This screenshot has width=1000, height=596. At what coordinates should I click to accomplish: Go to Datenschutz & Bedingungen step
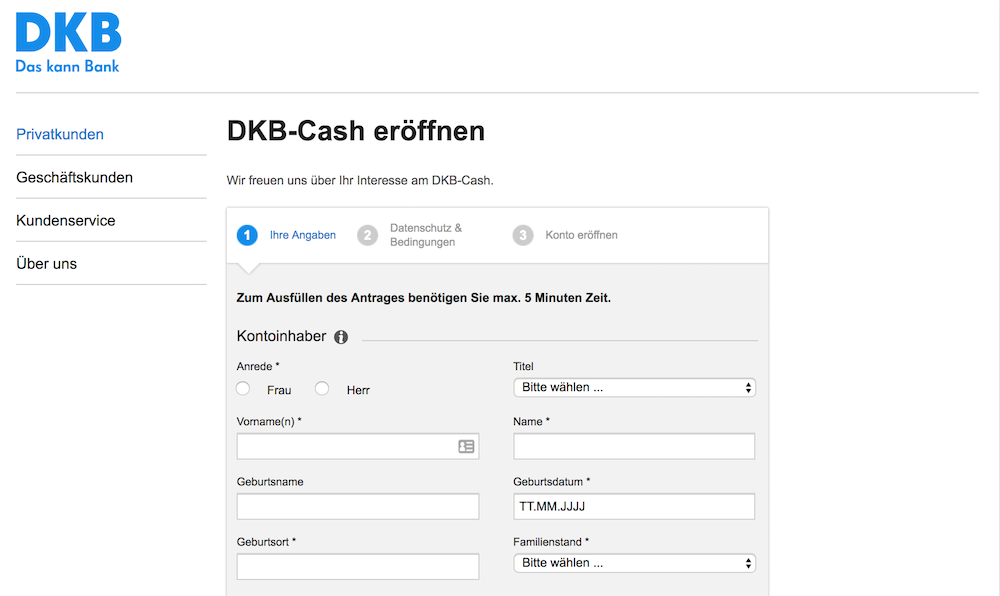click(426, 235)
